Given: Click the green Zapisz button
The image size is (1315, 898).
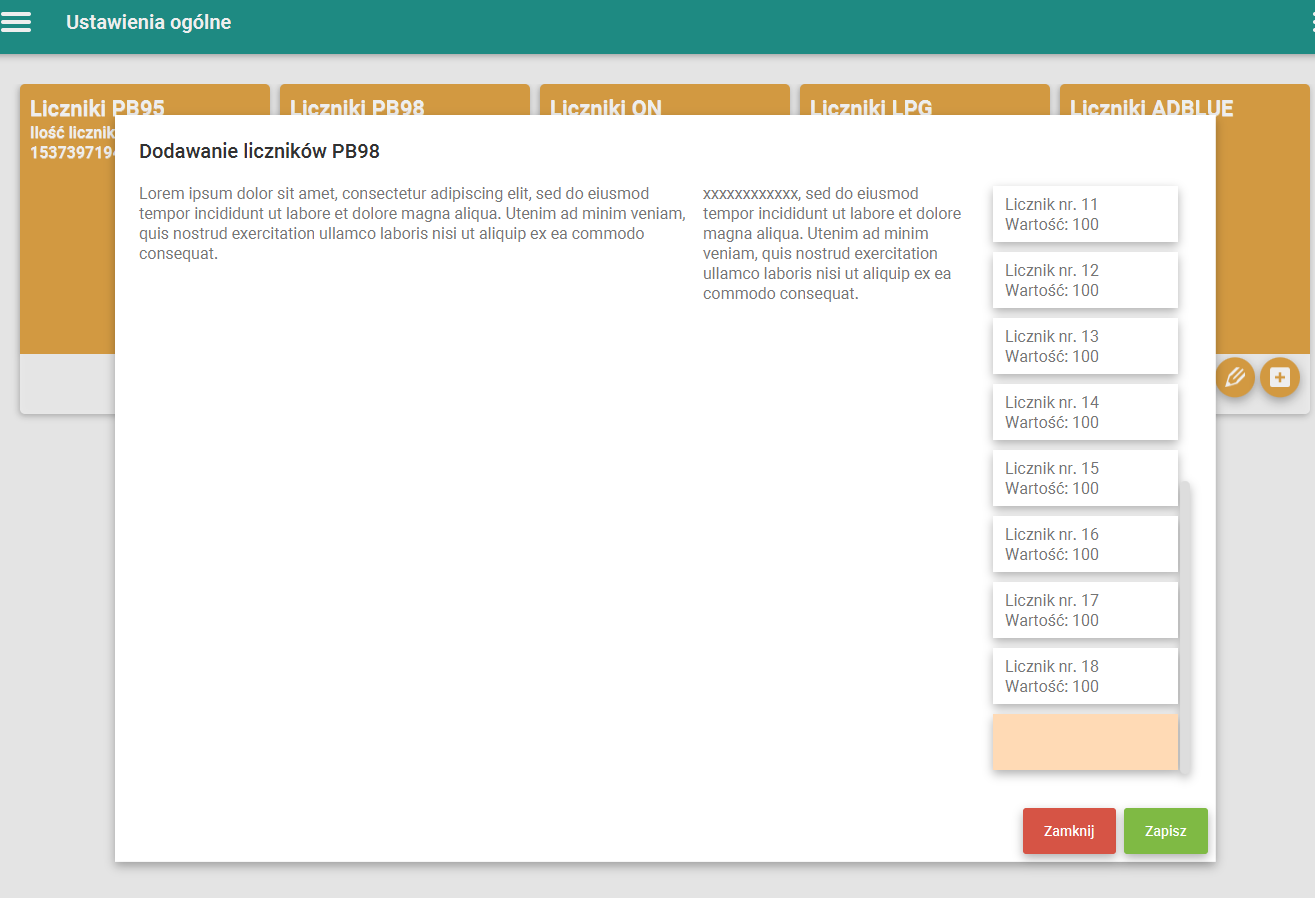Looking at the screenshot, I should pos(1166,831).
